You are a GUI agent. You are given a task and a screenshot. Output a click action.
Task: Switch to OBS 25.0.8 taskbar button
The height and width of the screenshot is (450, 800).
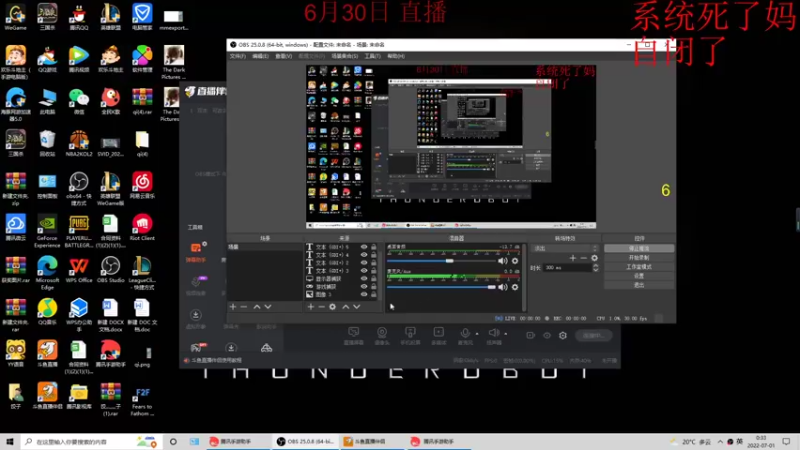pyautogui.click(x=306, y=442)
